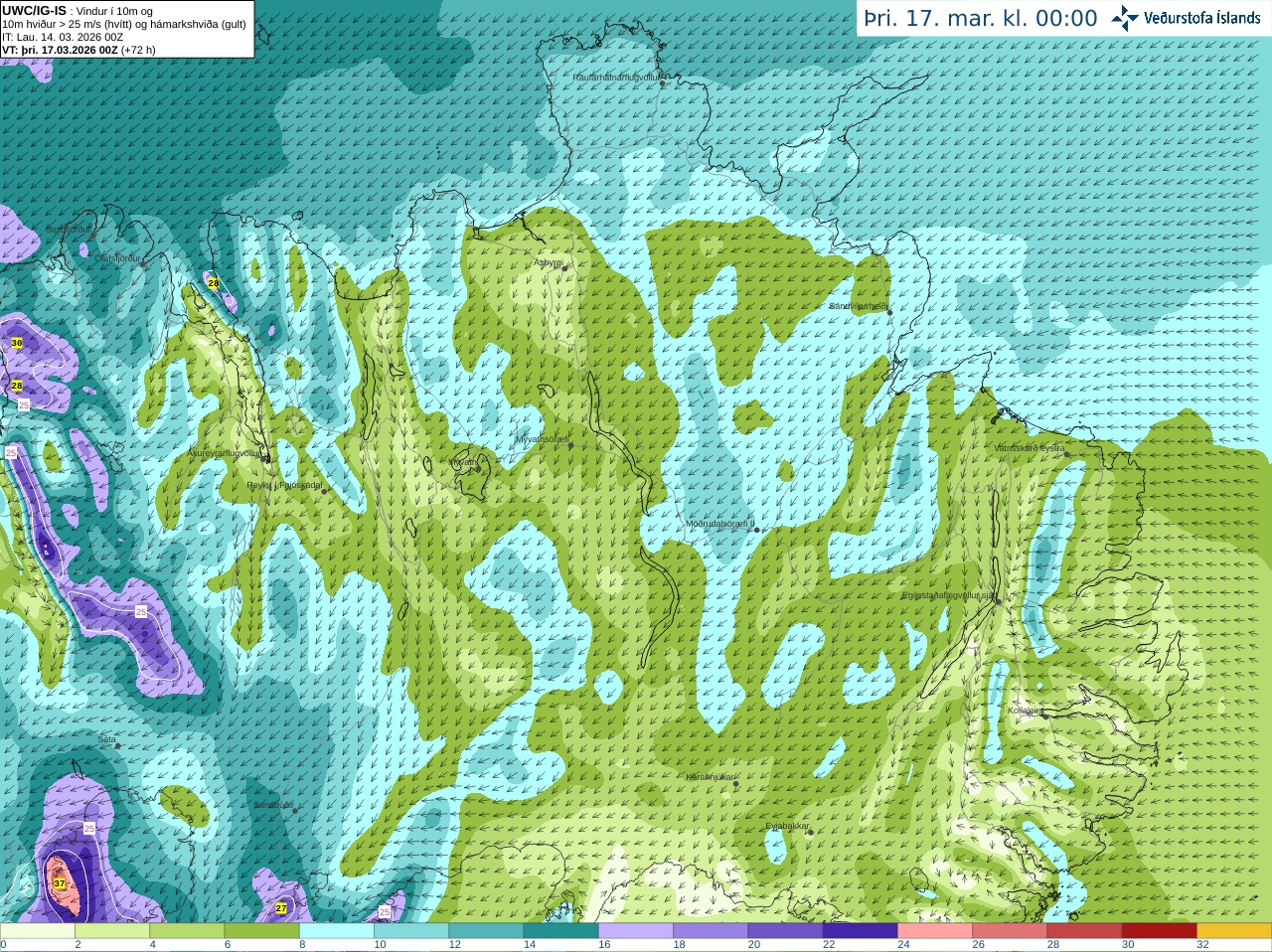Click the 28 gust marker near Ólafsfjörður
Image resolution: width=1272 pixels, height=952 pixels.
point(213,283)
